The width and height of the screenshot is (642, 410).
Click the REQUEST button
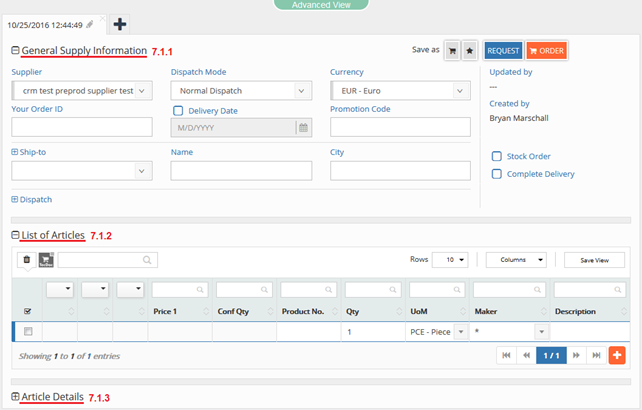503,50
